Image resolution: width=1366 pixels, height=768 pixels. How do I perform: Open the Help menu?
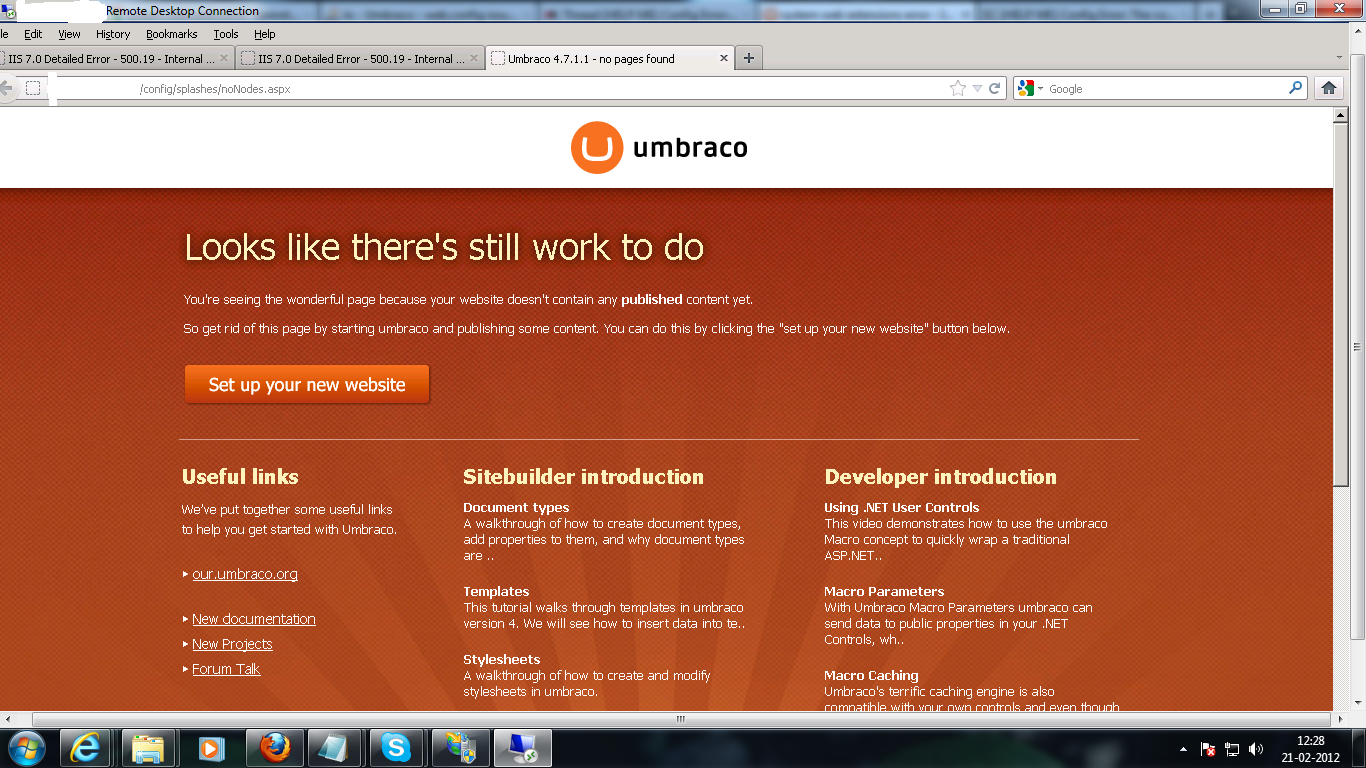[x=264, y=34]
